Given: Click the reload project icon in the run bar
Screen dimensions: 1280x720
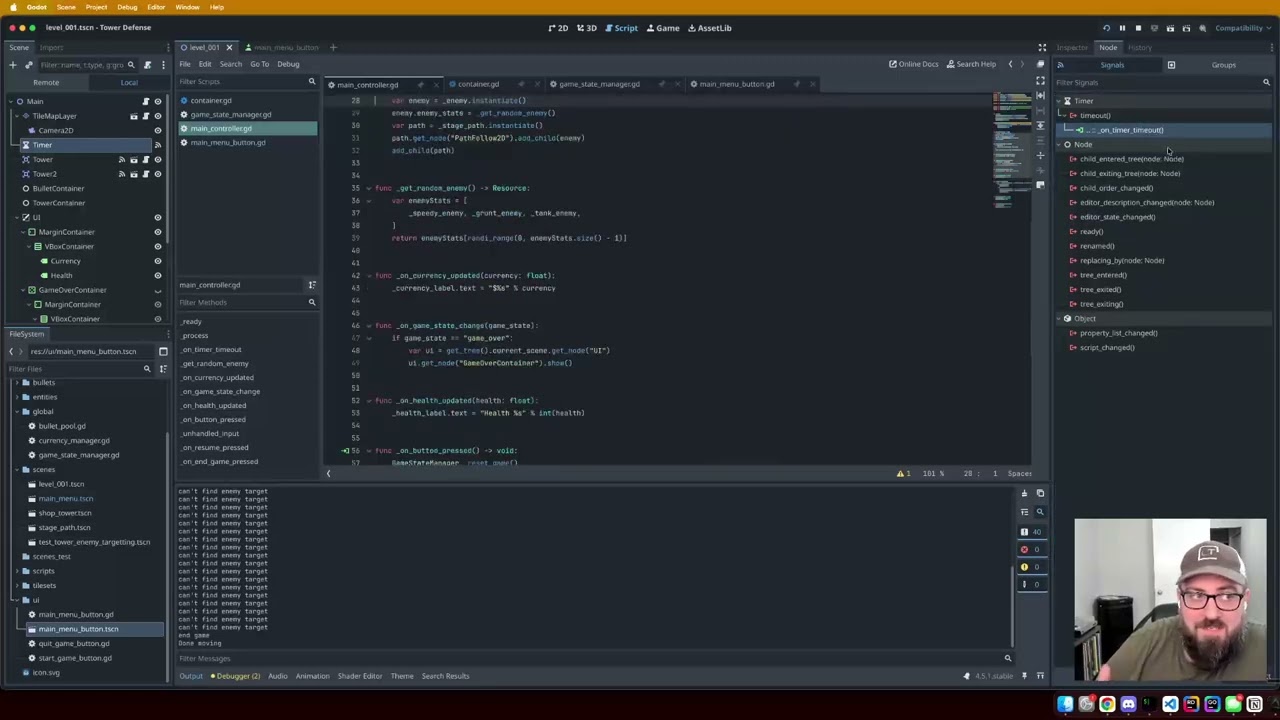Looking at the screenshot, I should point(1106,28).
